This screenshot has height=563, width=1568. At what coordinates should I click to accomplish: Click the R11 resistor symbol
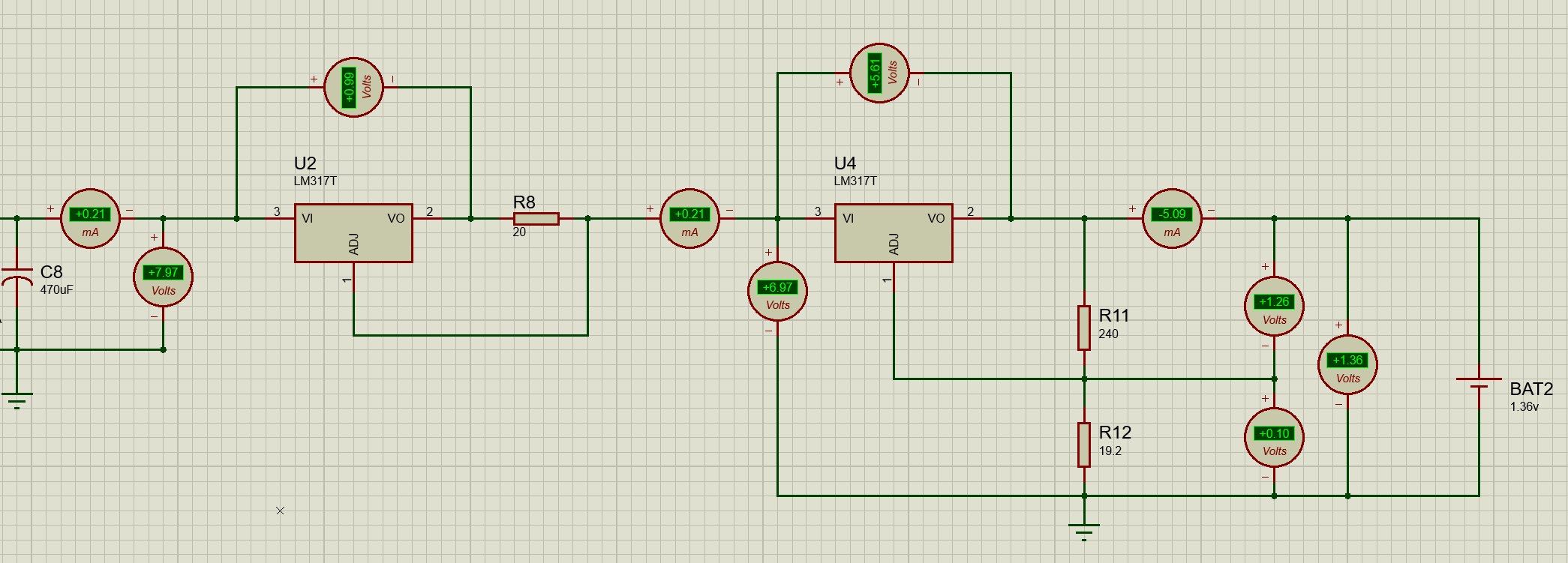1084,328
